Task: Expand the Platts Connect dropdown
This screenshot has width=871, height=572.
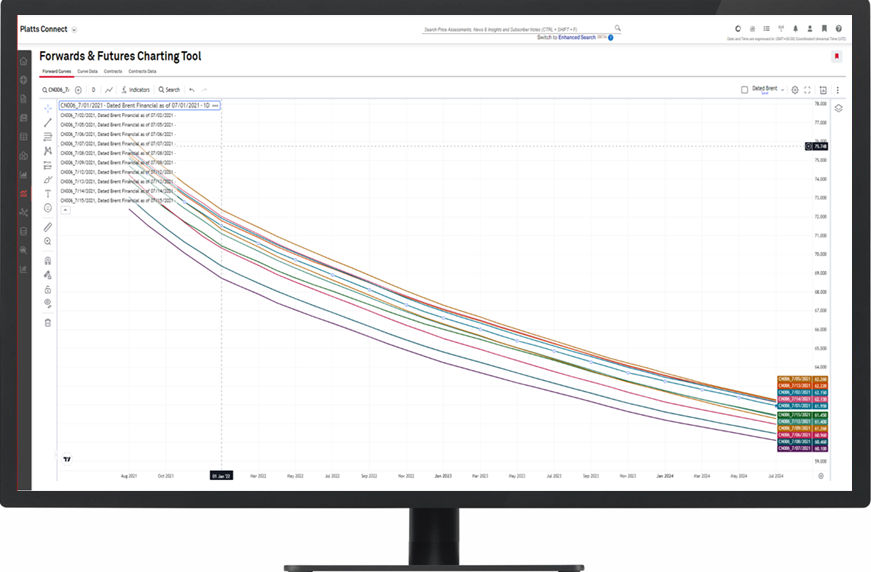Action: pyautogui.click(x=74, y=30)
